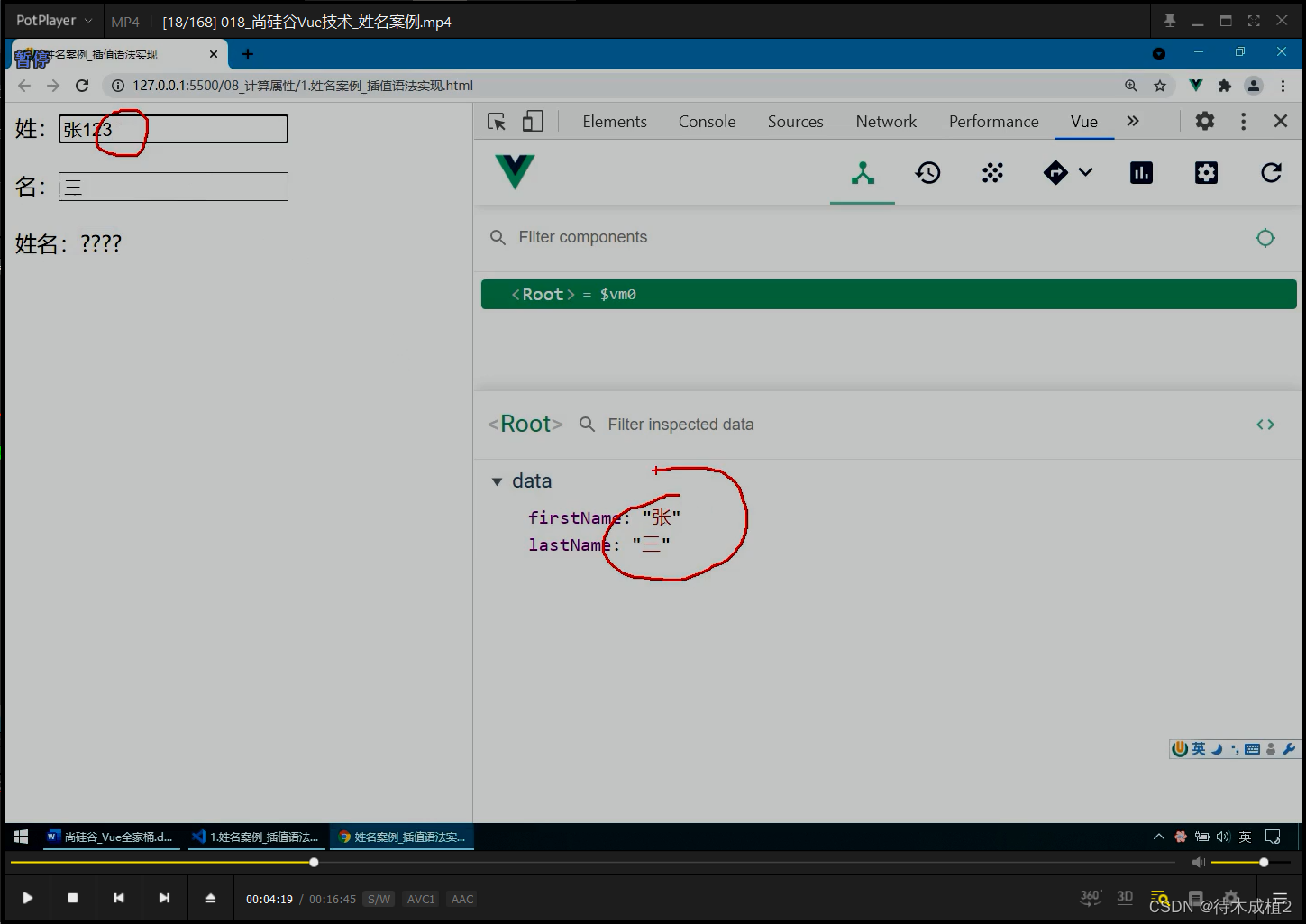The width and height of the screenshot is (1306, 924).
Task: Open the Vue devtools Components tree view
Action: pyautogui.click(x=863, y=173)
